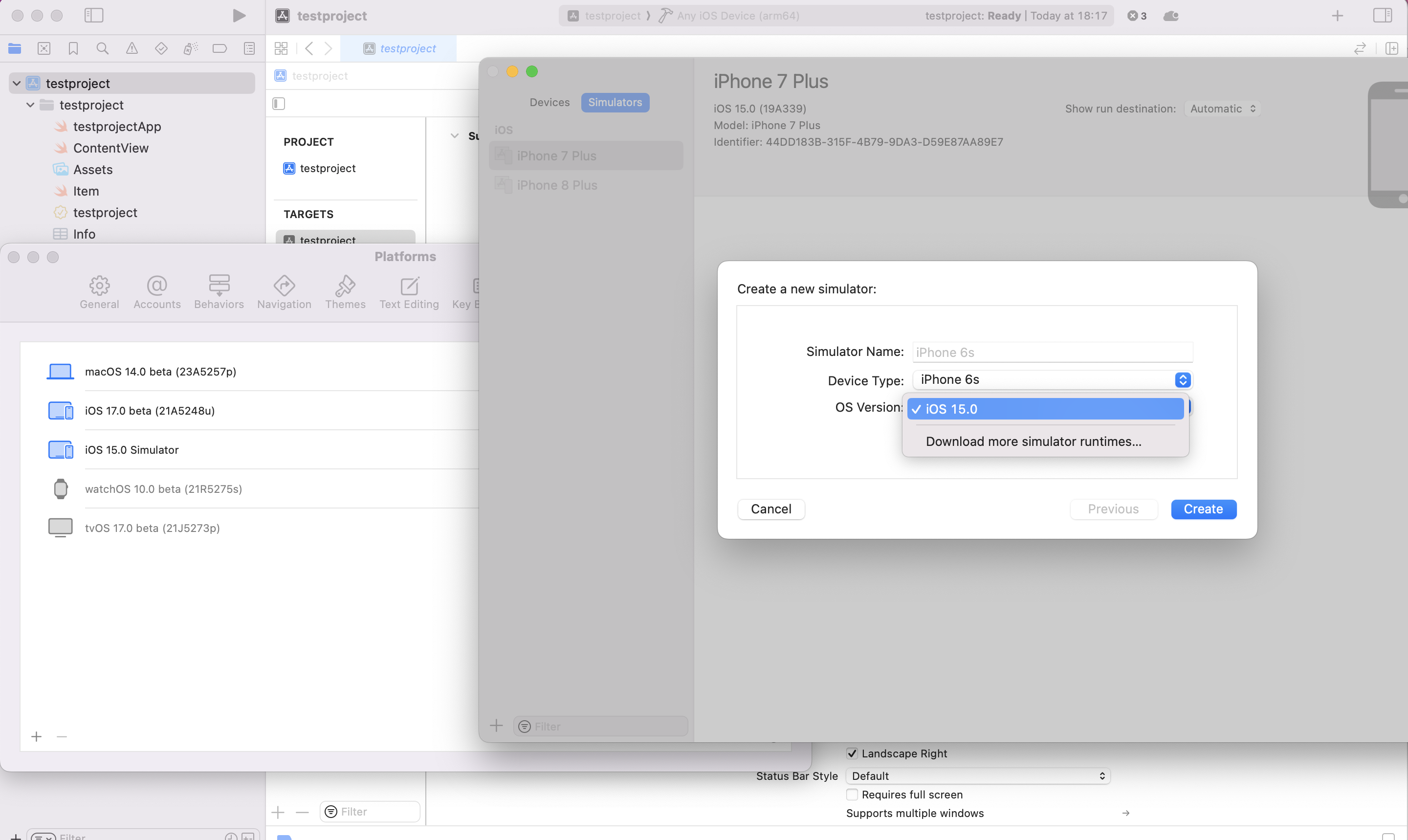The image size is (1408, 840).
Task: Click the Create button
Action: (1203, 509)
